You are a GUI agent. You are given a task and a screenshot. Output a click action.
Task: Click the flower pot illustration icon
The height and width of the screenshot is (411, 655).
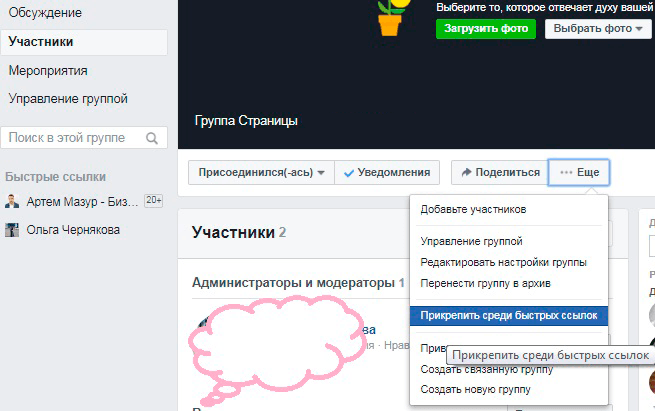392,15
